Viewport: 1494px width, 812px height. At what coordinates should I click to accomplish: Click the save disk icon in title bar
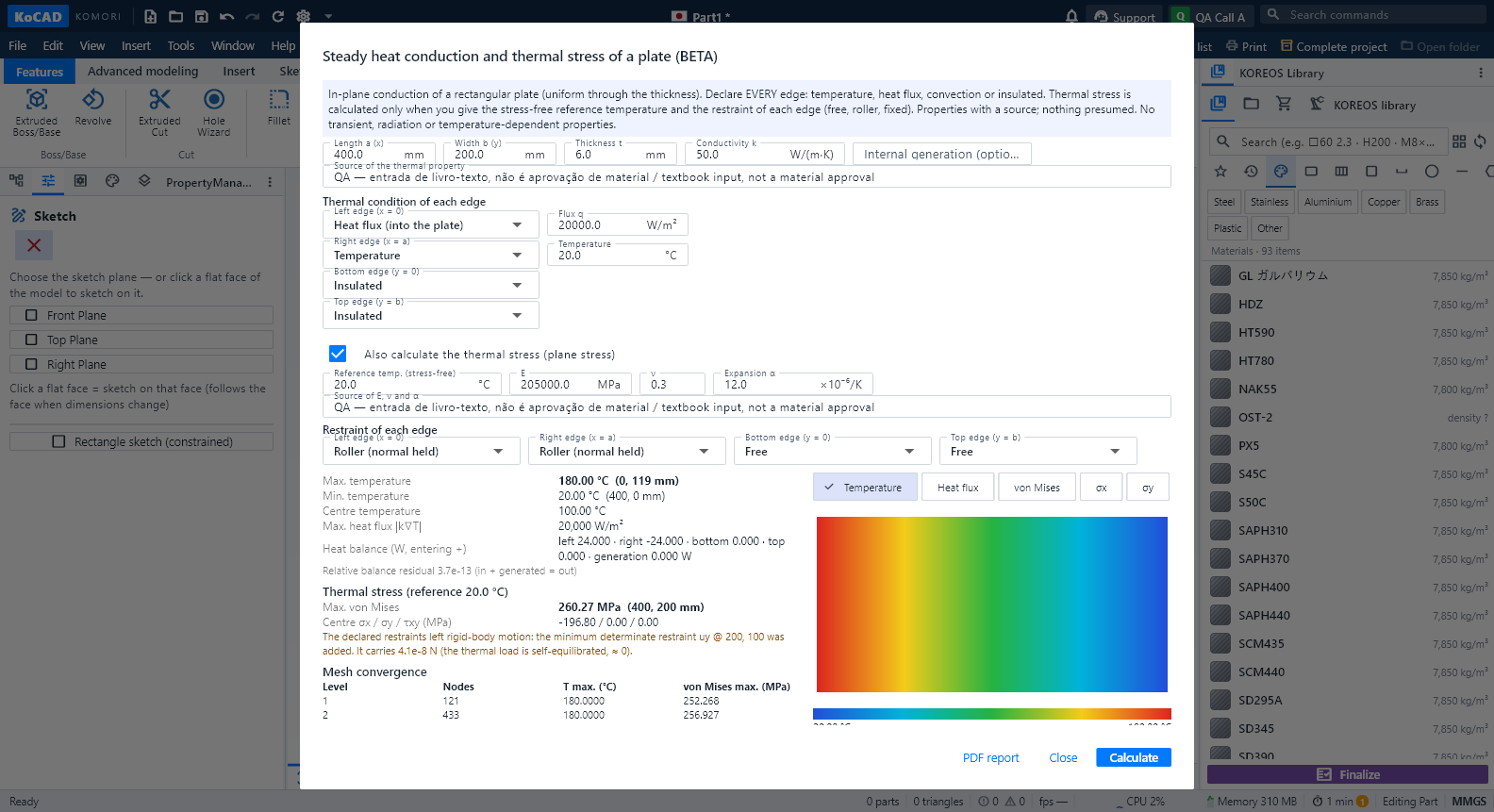click(x=202, y=16)
